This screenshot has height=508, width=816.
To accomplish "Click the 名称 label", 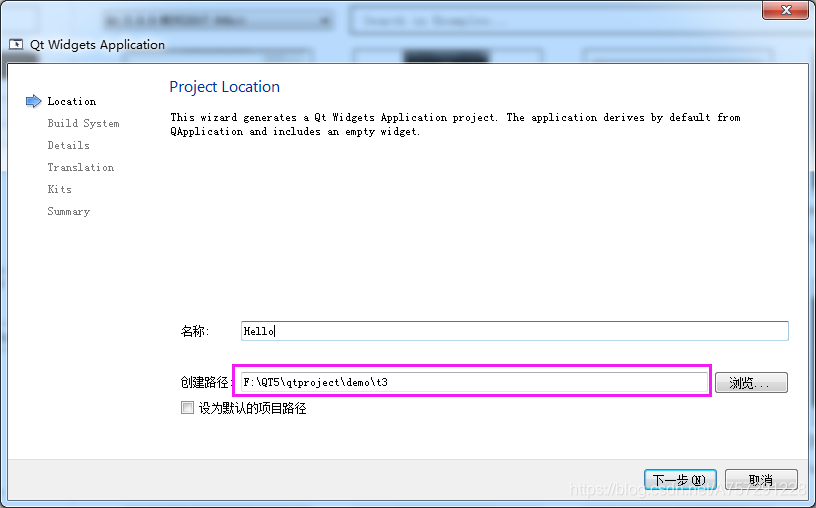I will 195,331.
